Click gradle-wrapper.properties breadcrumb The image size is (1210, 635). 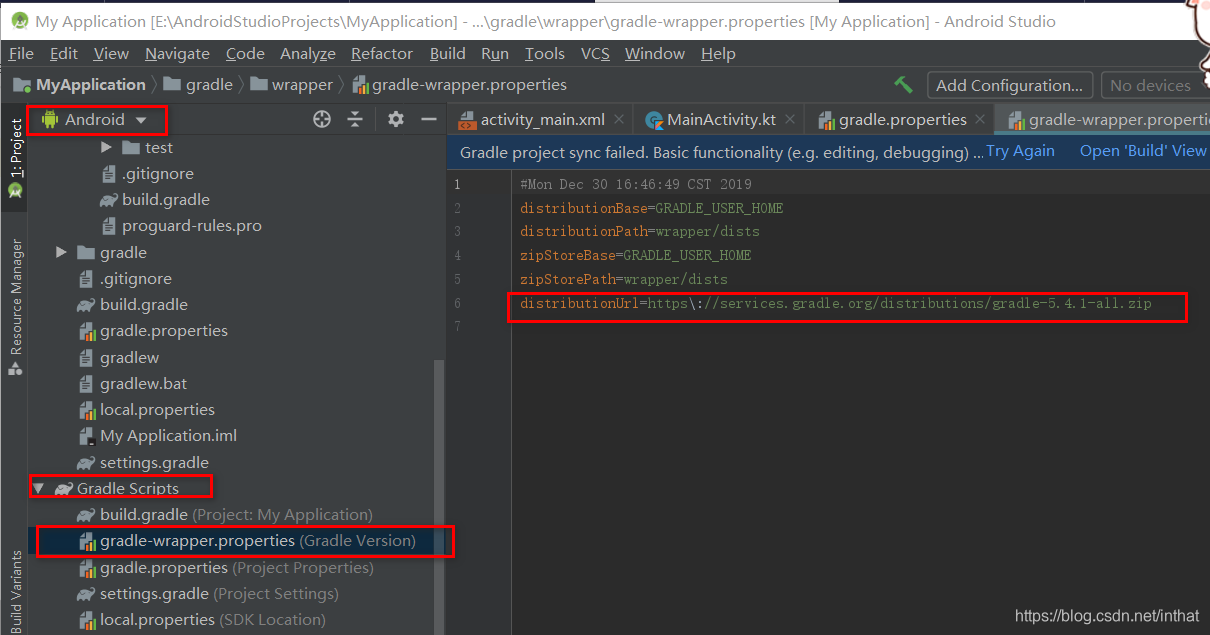459,85
